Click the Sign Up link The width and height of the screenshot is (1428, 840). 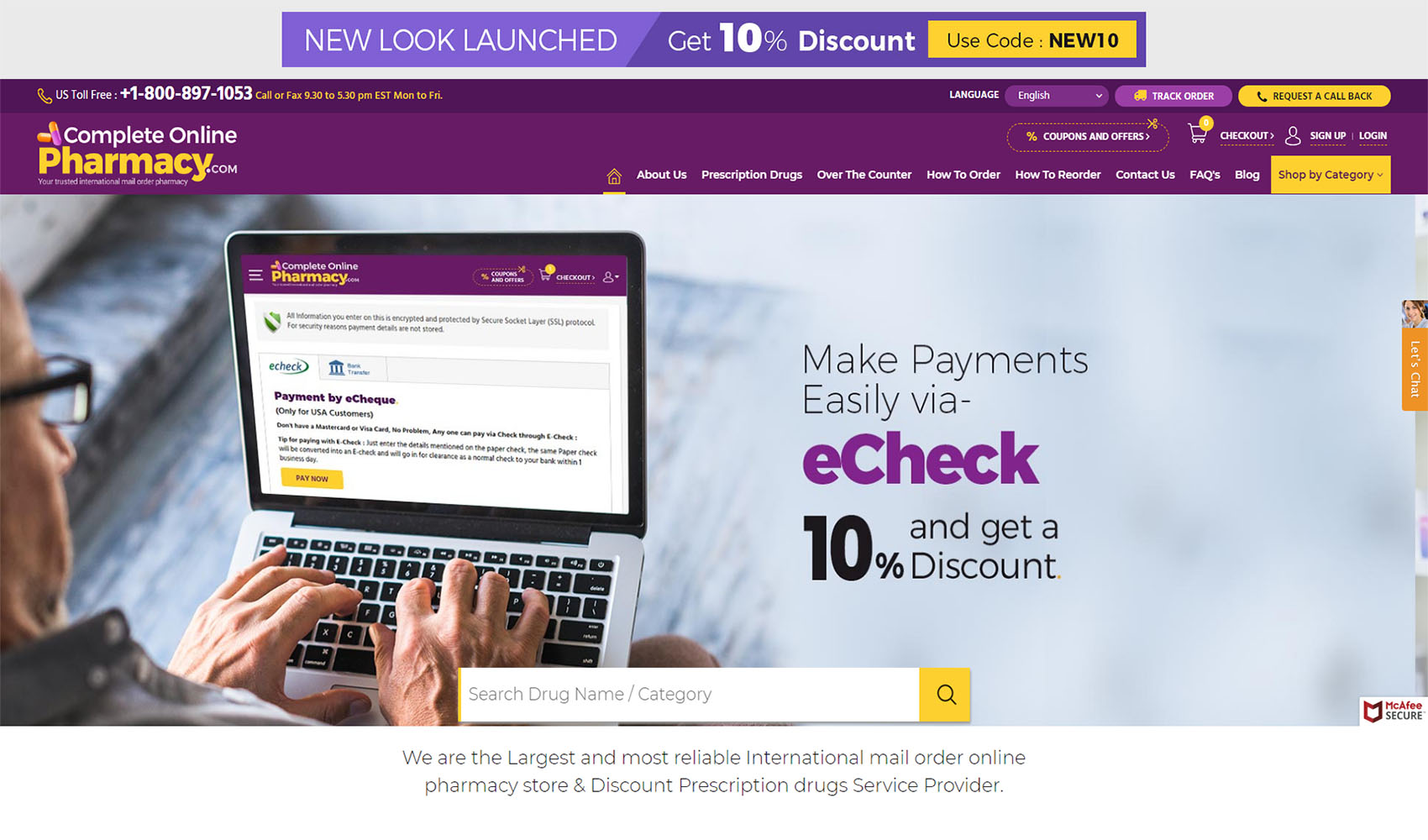click(x=1327, y=136)
